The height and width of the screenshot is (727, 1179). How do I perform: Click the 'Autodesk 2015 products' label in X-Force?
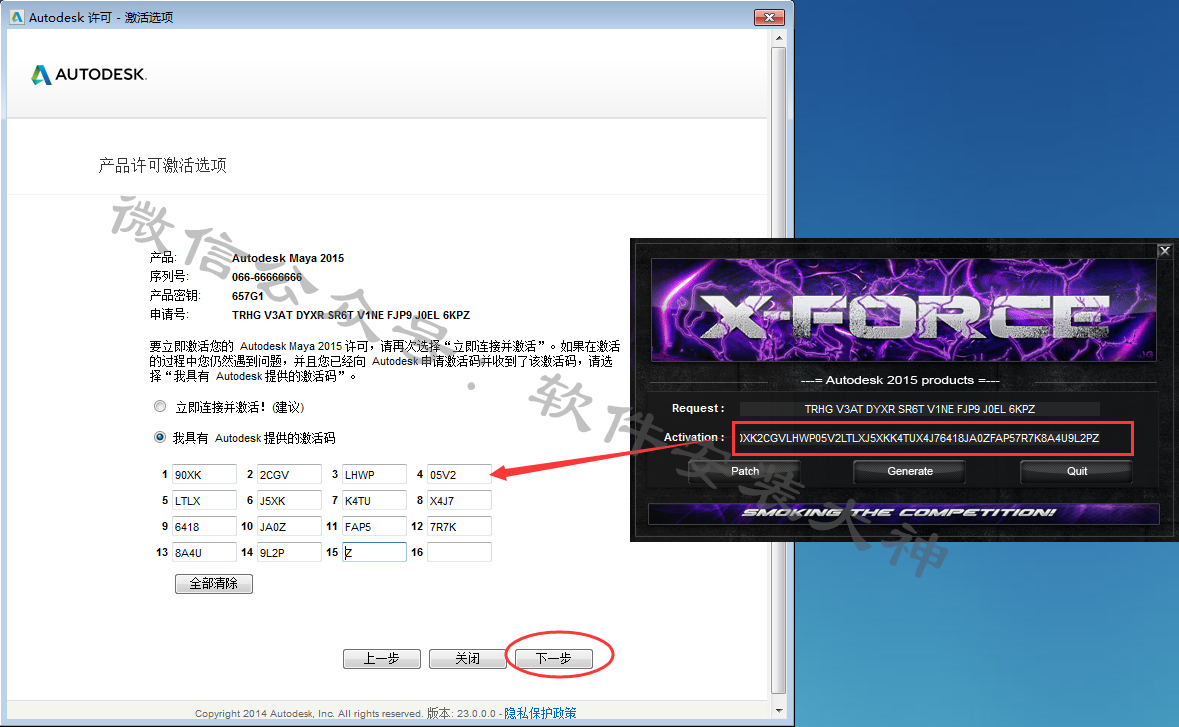coord(899,380)
